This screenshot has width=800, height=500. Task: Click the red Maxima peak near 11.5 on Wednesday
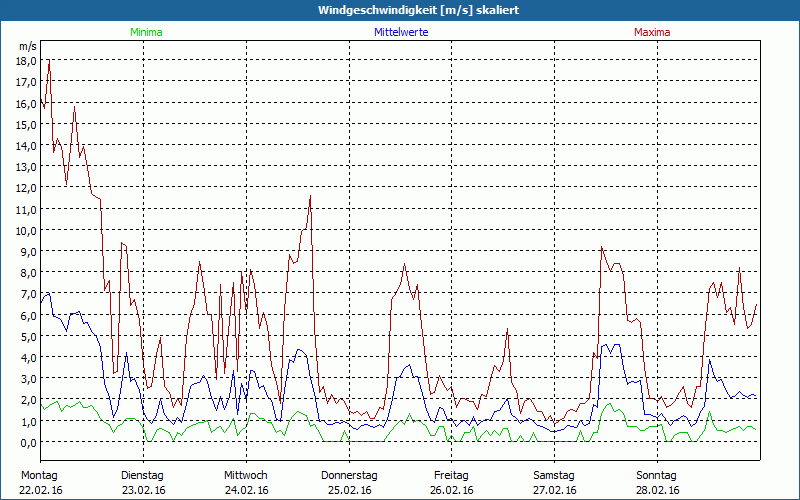click(x=310, y=196)
